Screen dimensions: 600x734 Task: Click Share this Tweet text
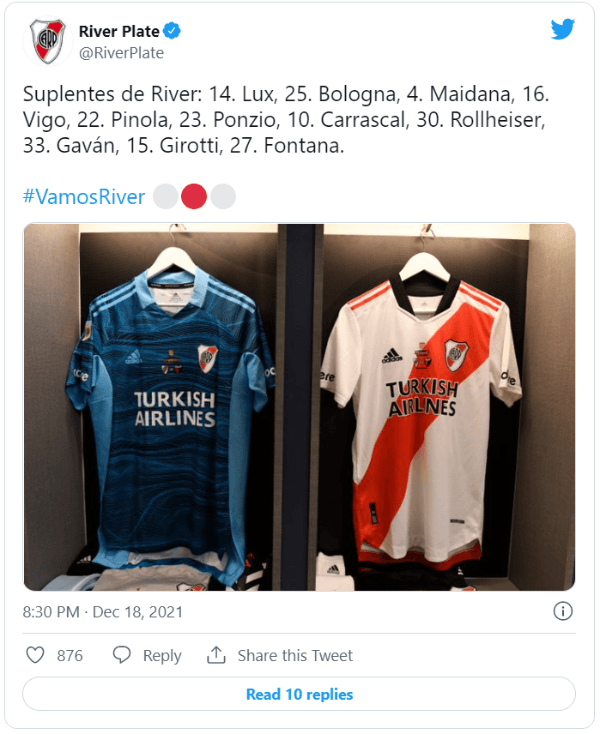coord(295,655)
